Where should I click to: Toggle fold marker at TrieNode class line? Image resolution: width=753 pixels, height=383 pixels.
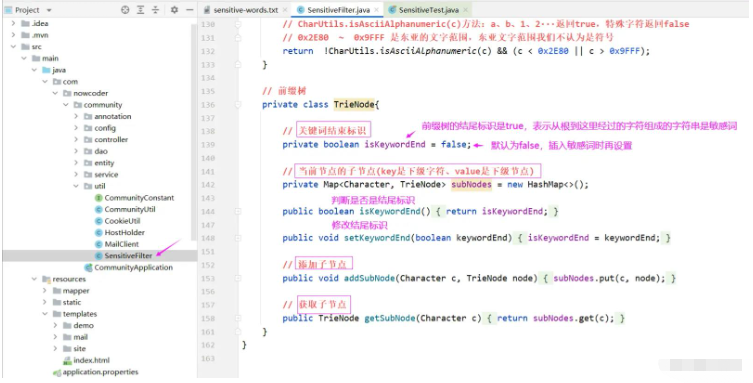click(x=238, y=105)
